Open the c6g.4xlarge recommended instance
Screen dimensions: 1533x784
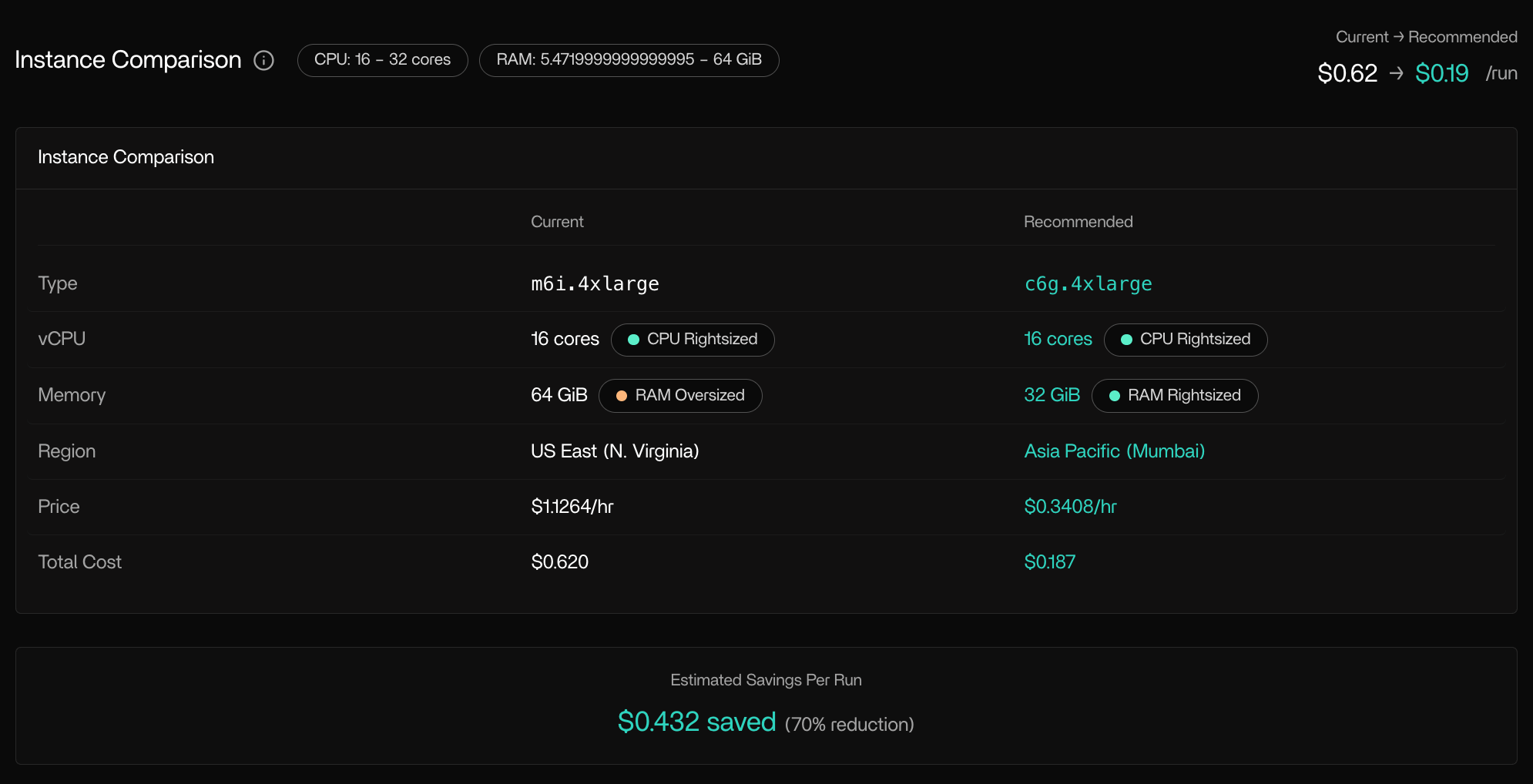coord(1088,284)
